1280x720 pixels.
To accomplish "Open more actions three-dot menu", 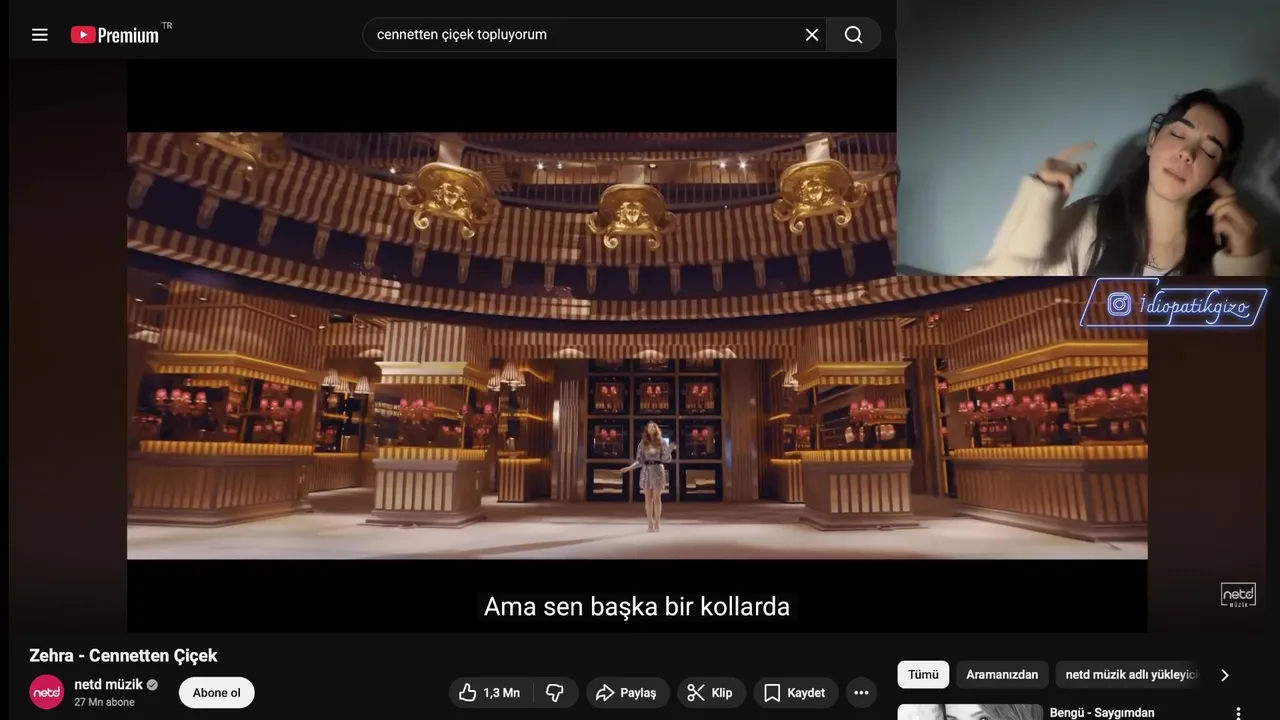I will 861,693.
